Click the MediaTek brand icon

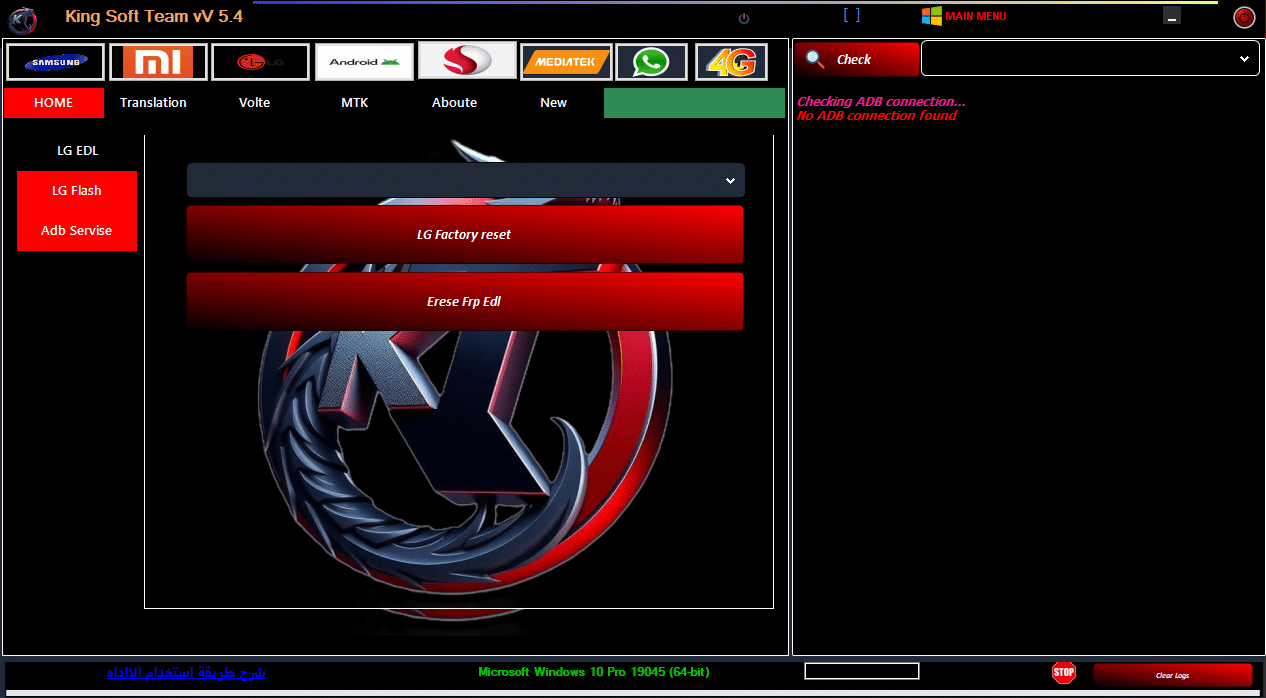[566, 61]
